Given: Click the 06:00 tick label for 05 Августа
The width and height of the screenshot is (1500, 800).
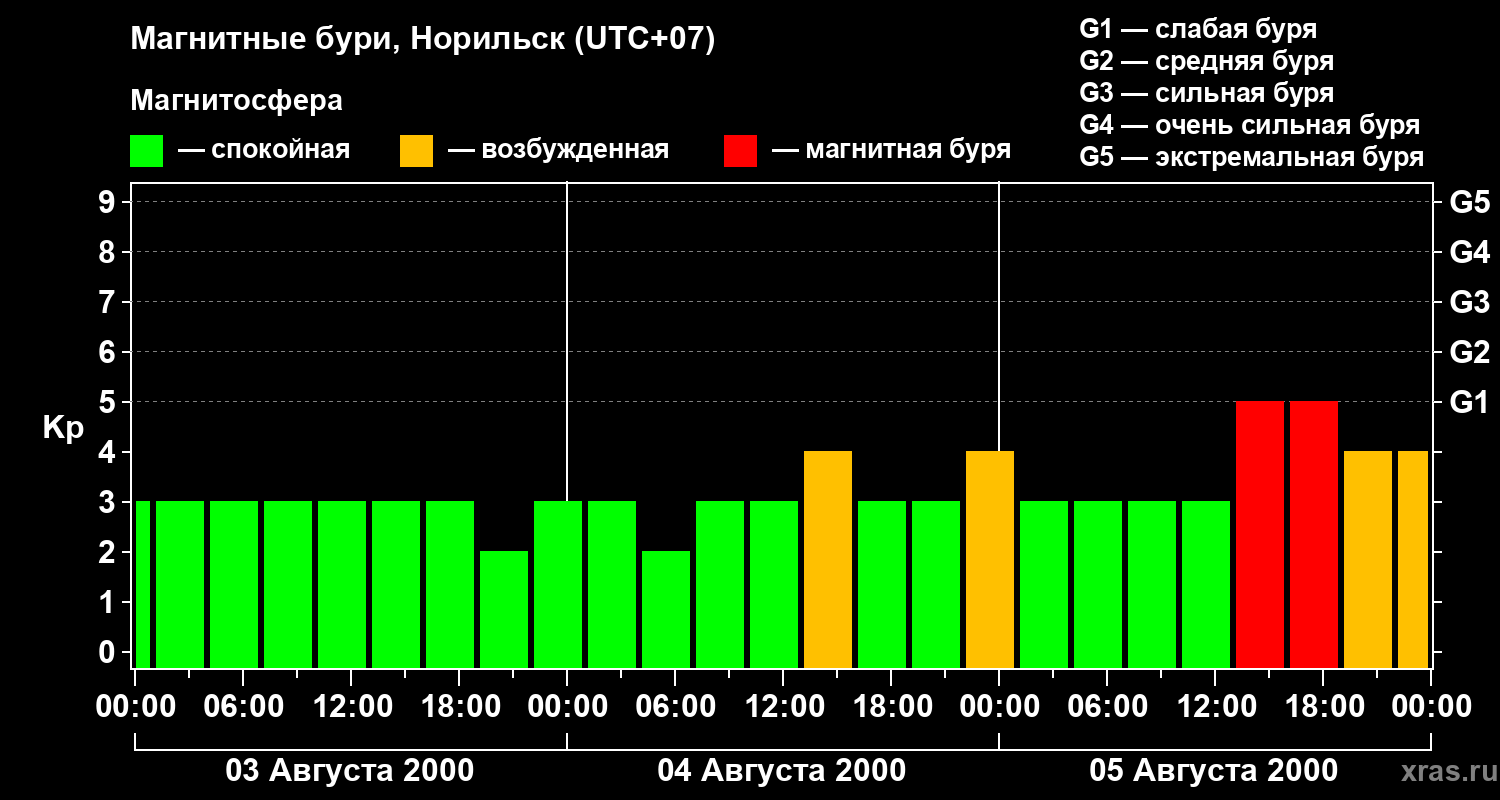Looking at the screenshot, I should coord(1107,706).
